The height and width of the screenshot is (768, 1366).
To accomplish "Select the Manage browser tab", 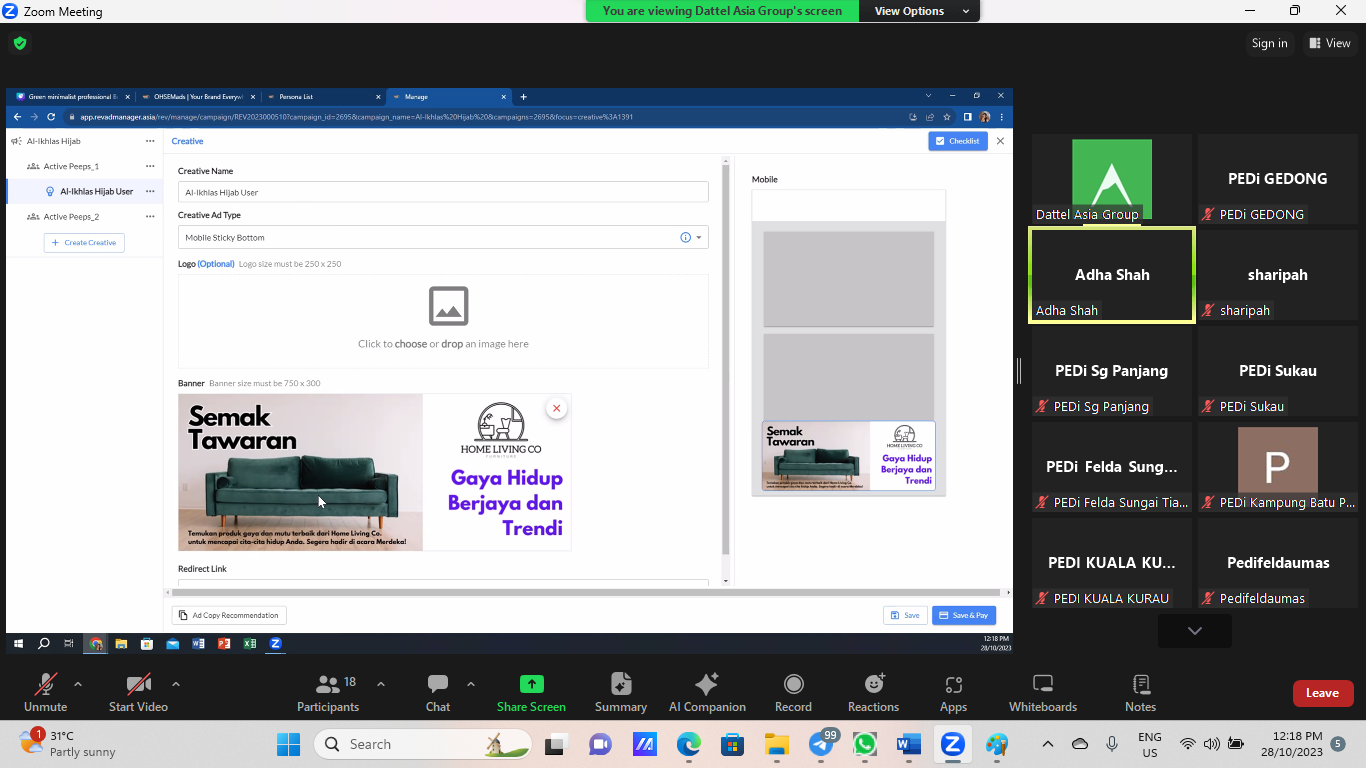I will (x=448, y=97).
